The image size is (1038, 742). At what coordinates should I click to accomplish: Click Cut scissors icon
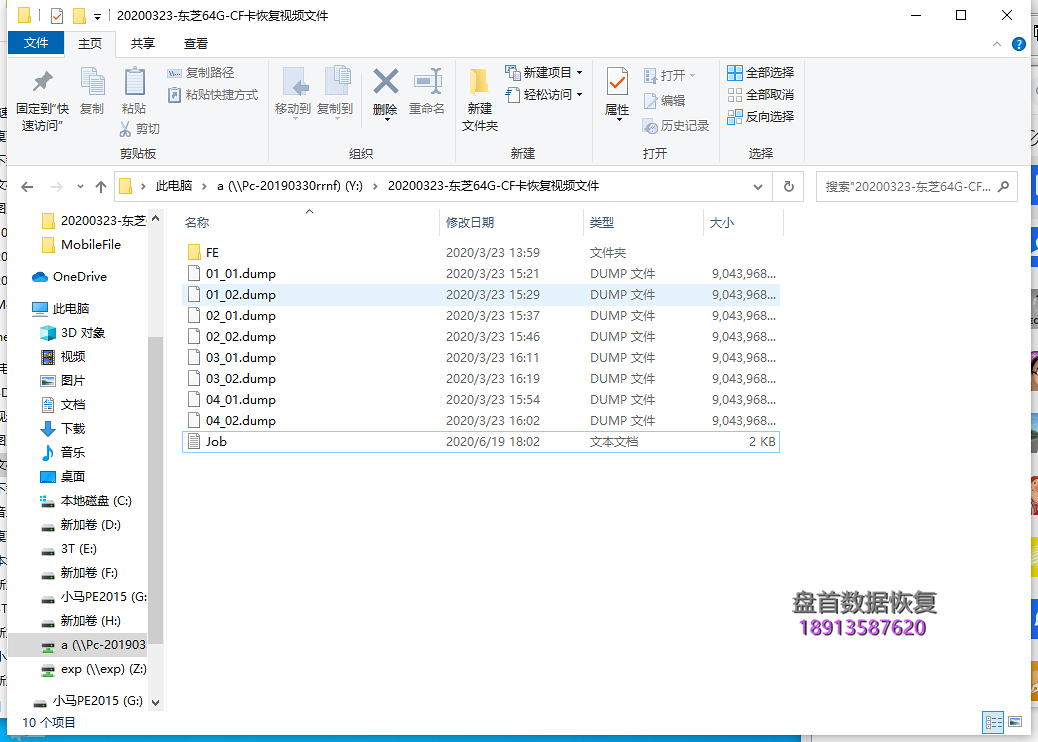click(126, 128)
